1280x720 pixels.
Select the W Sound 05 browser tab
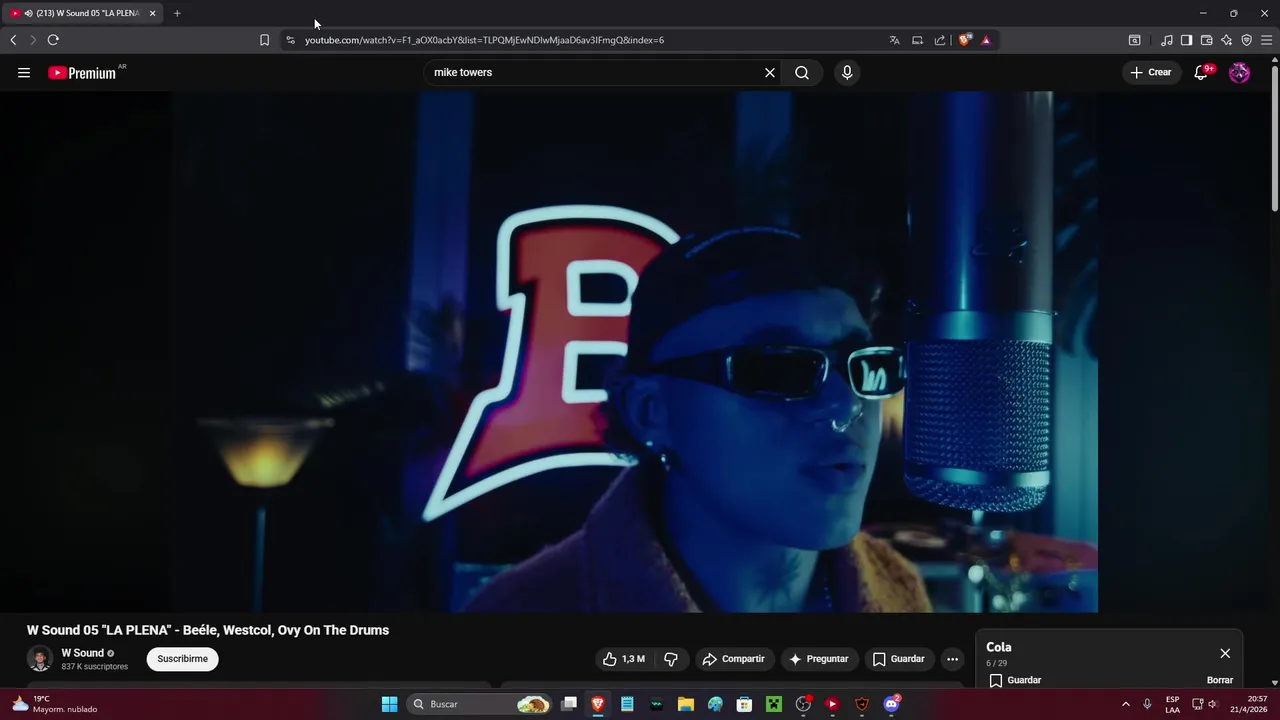(x=81, y=13)
